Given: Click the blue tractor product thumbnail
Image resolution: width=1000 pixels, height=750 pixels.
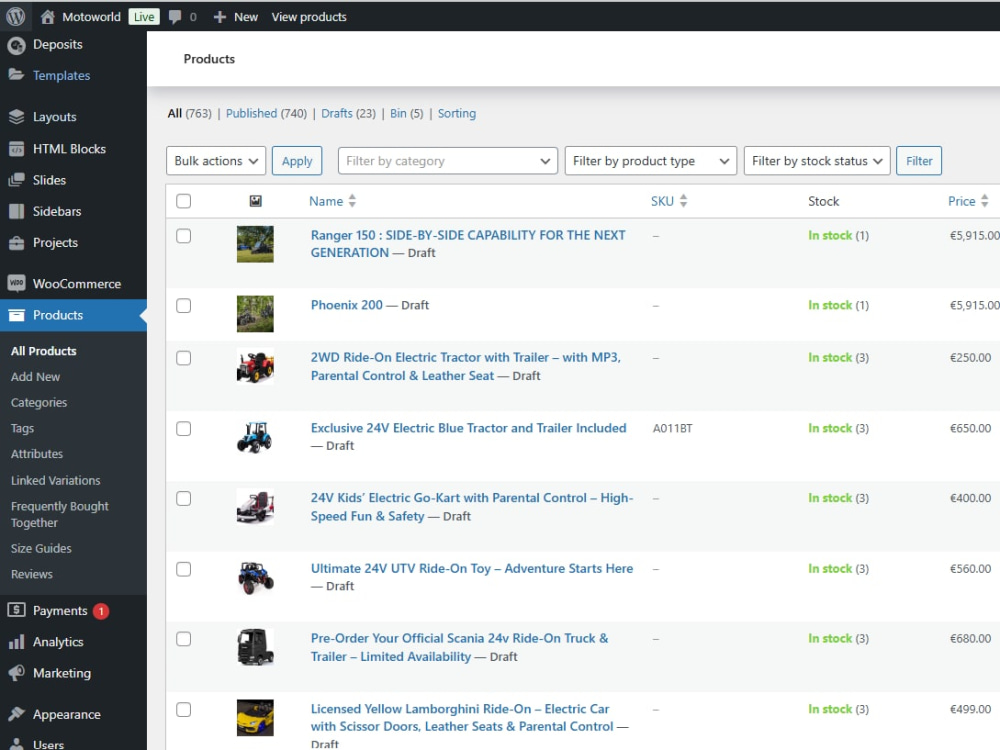Looking at the screenshot, I should pos(255,437).
